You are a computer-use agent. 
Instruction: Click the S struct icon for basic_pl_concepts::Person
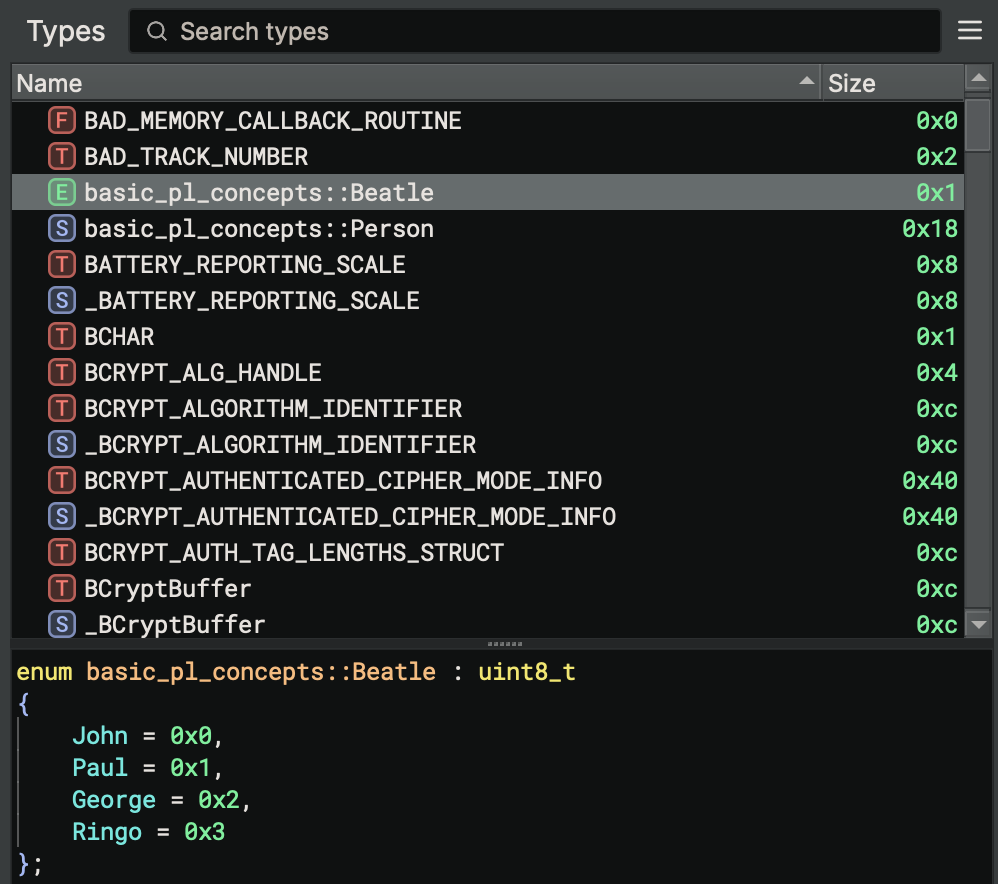[x=61, y=229]
